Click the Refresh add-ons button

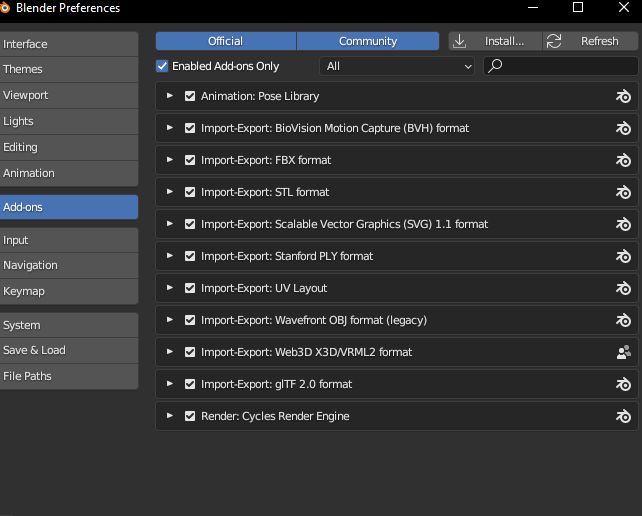[x=590, y=41]
